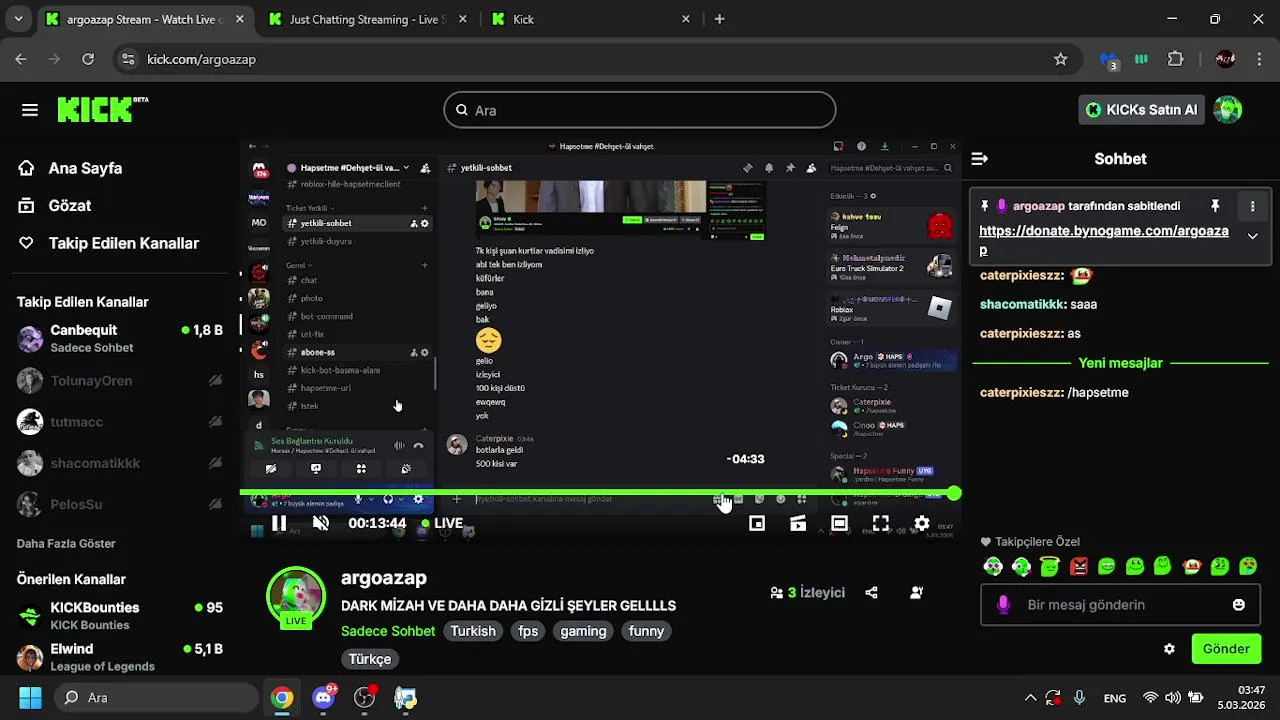The width and height of the screenshot is (1280, 720).
Task: Open Discord from the taskbar
Action: (324, 697)
